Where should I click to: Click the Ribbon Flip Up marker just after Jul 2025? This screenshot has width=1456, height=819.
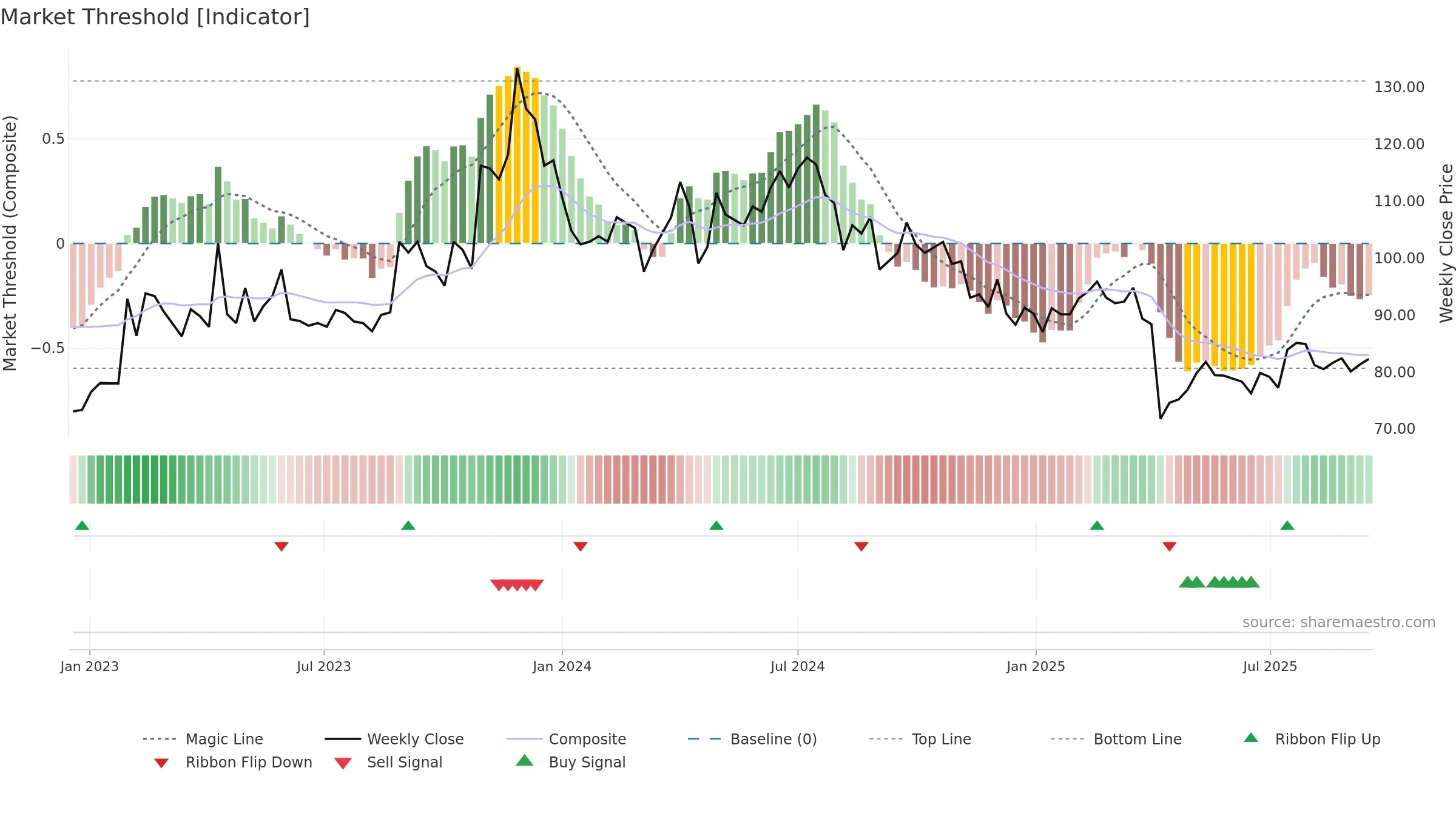click(1287, 525)
